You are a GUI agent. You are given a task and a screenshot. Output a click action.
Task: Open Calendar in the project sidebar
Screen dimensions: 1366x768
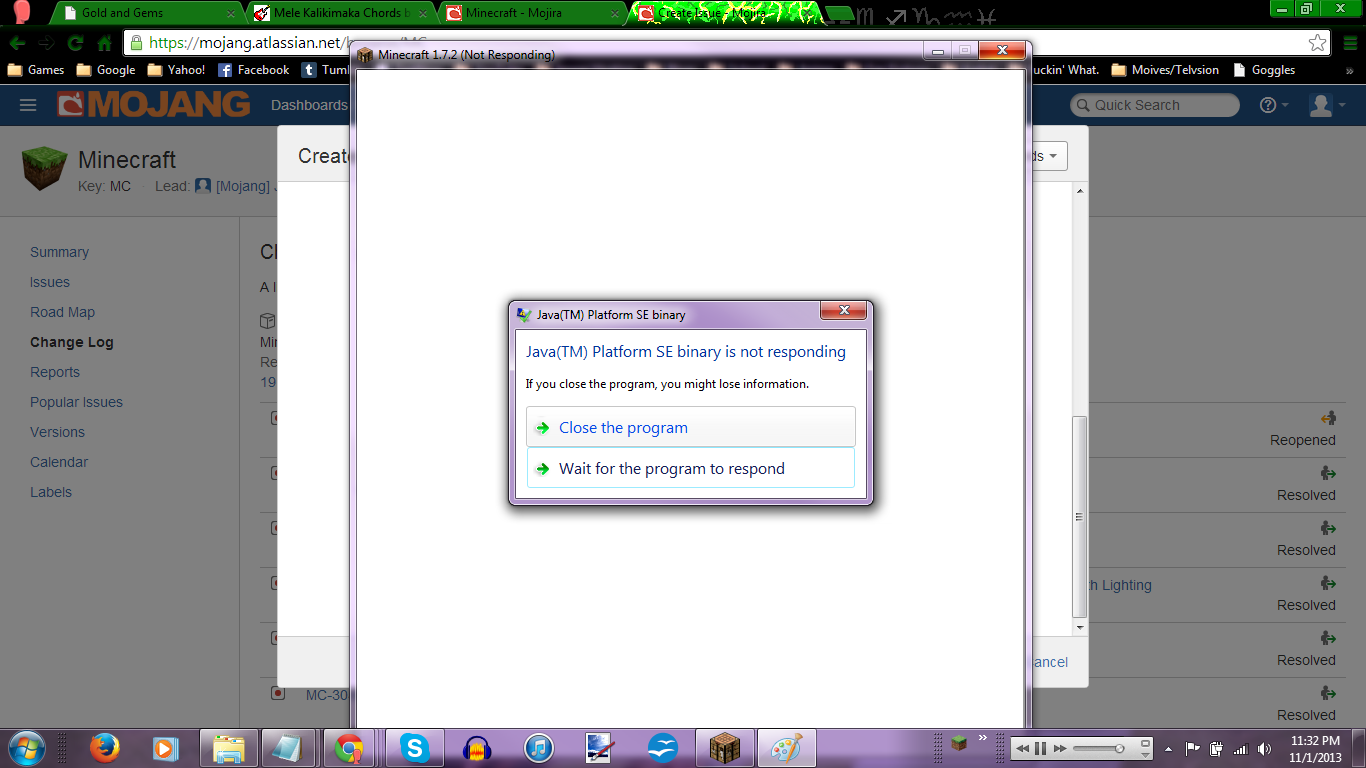click(x=59, y=462)
